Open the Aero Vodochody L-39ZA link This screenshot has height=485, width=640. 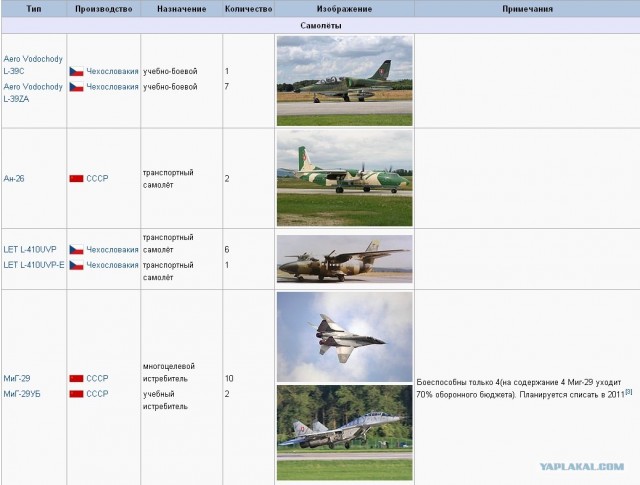click(33, 93)
